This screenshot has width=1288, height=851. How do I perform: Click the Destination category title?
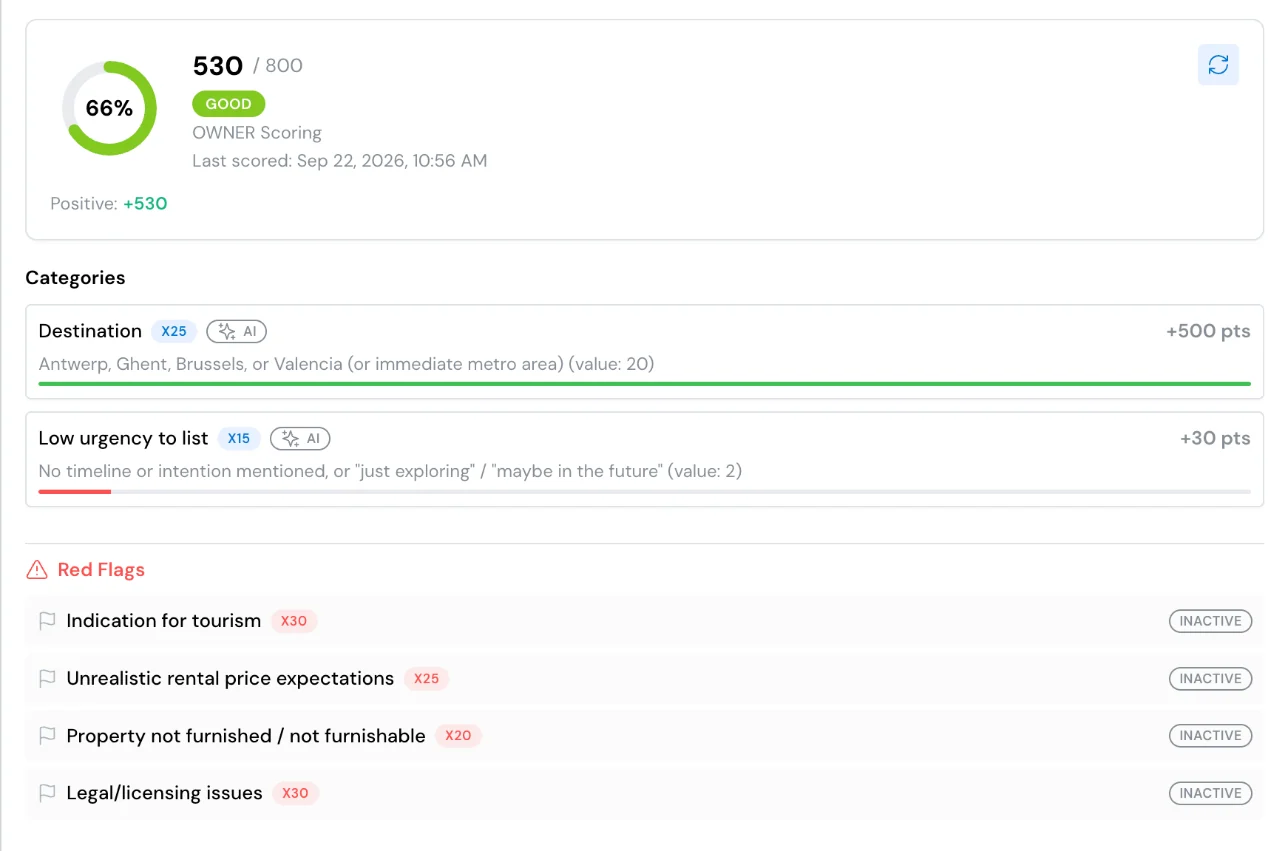click(x=90, y=331)
